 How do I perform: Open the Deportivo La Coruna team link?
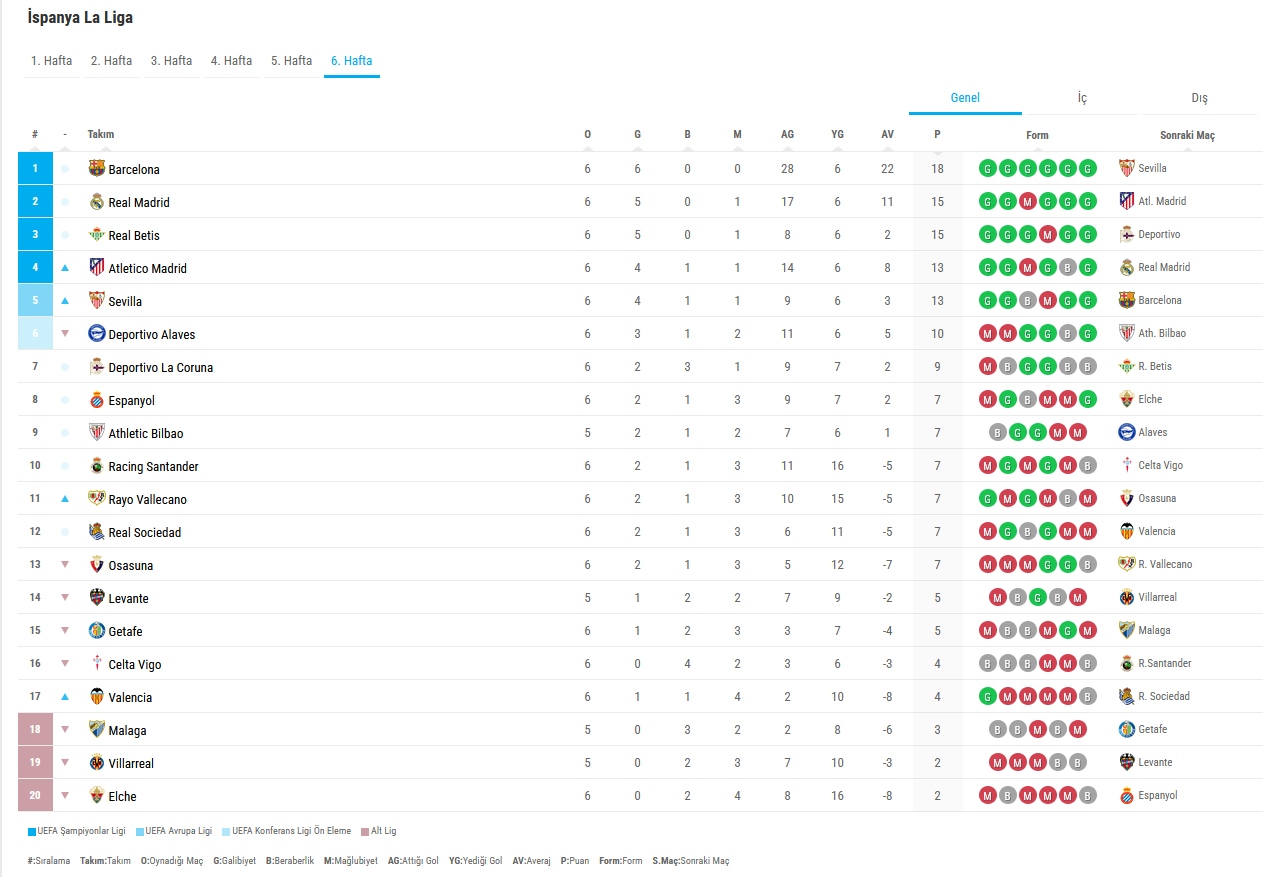pyautogui.click(x=161, y=368)
